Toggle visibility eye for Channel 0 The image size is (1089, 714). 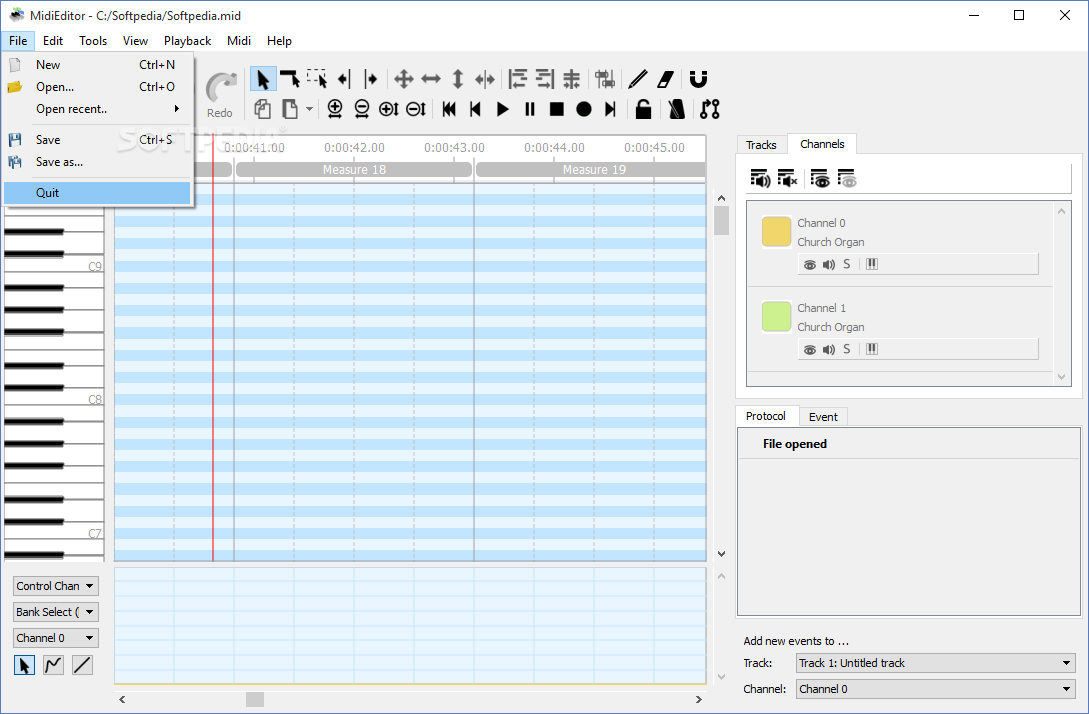pos(810,265)
